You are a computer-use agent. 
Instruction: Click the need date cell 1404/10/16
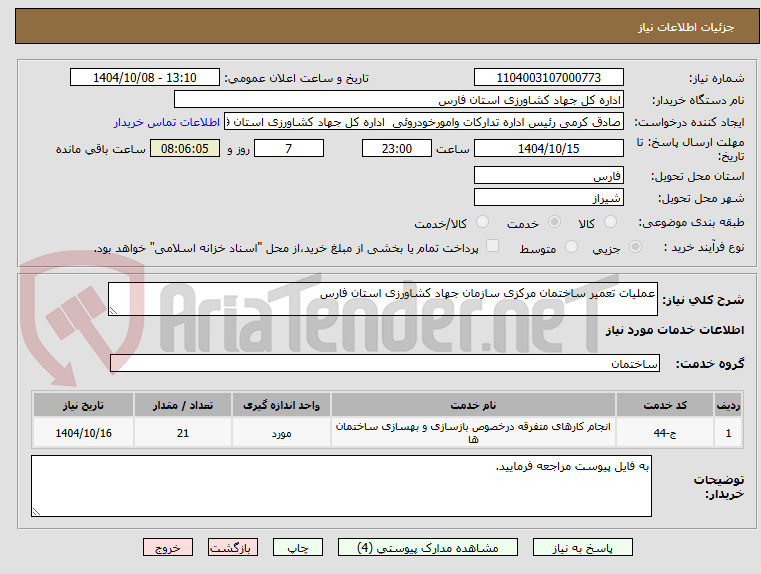coord(83,433)
